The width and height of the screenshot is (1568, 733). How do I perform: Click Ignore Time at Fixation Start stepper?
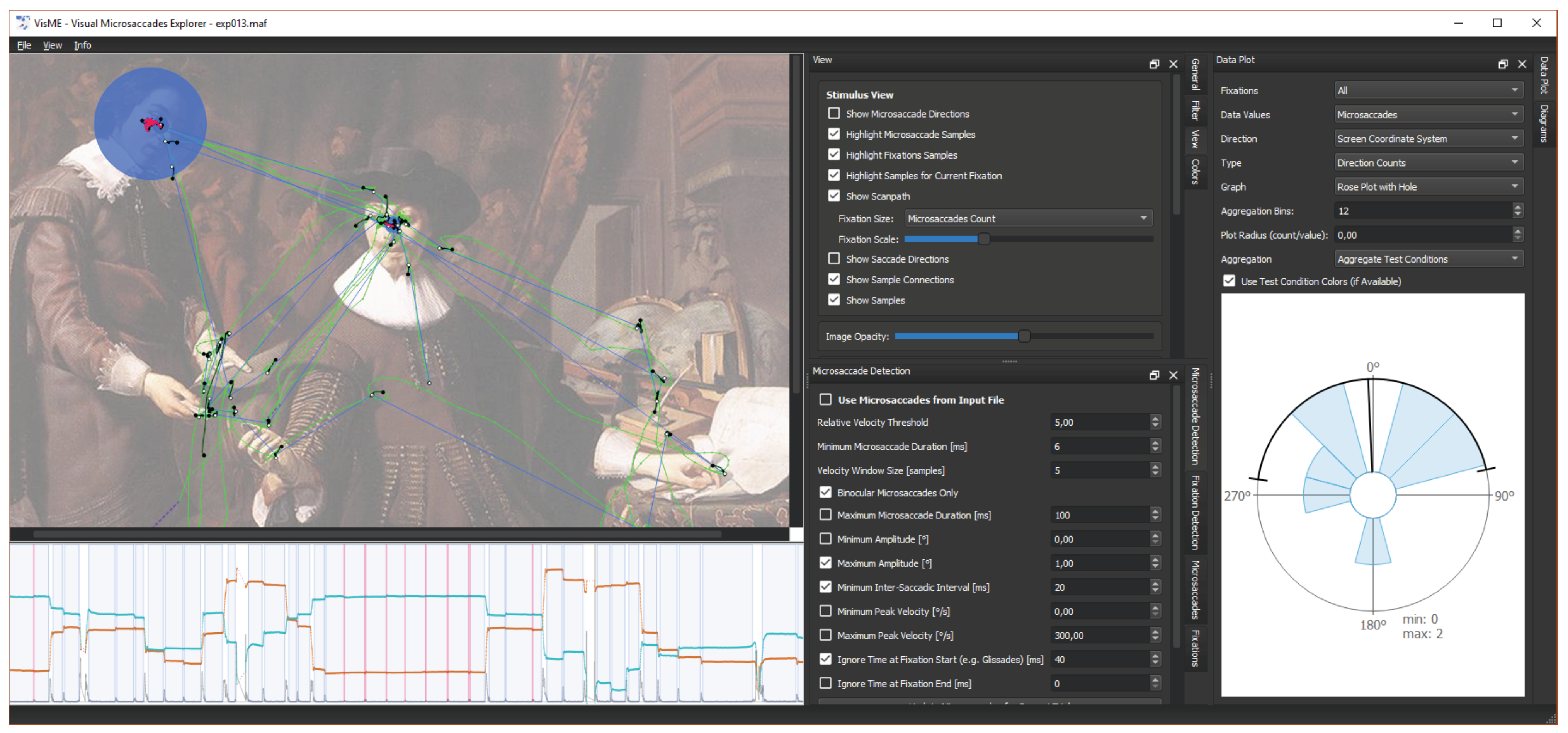point(1155,659)
